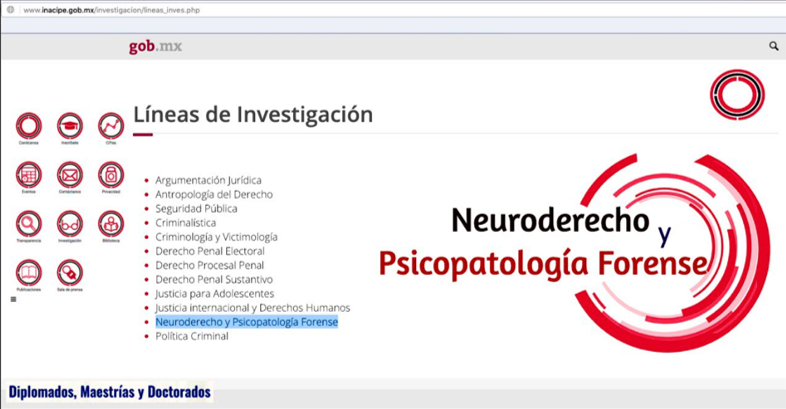Open the Sala de prensa icon

tap(70, 273)
